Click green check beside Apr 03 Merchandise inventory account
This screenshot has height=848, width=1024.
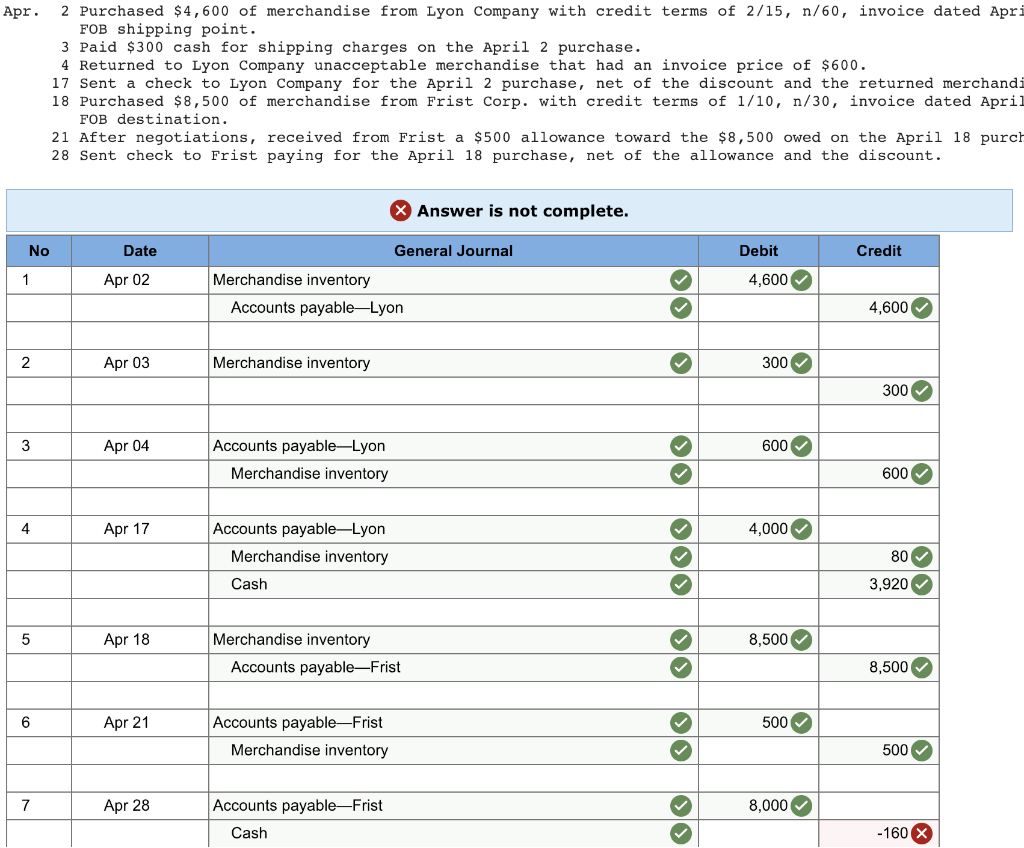[680, 363]
